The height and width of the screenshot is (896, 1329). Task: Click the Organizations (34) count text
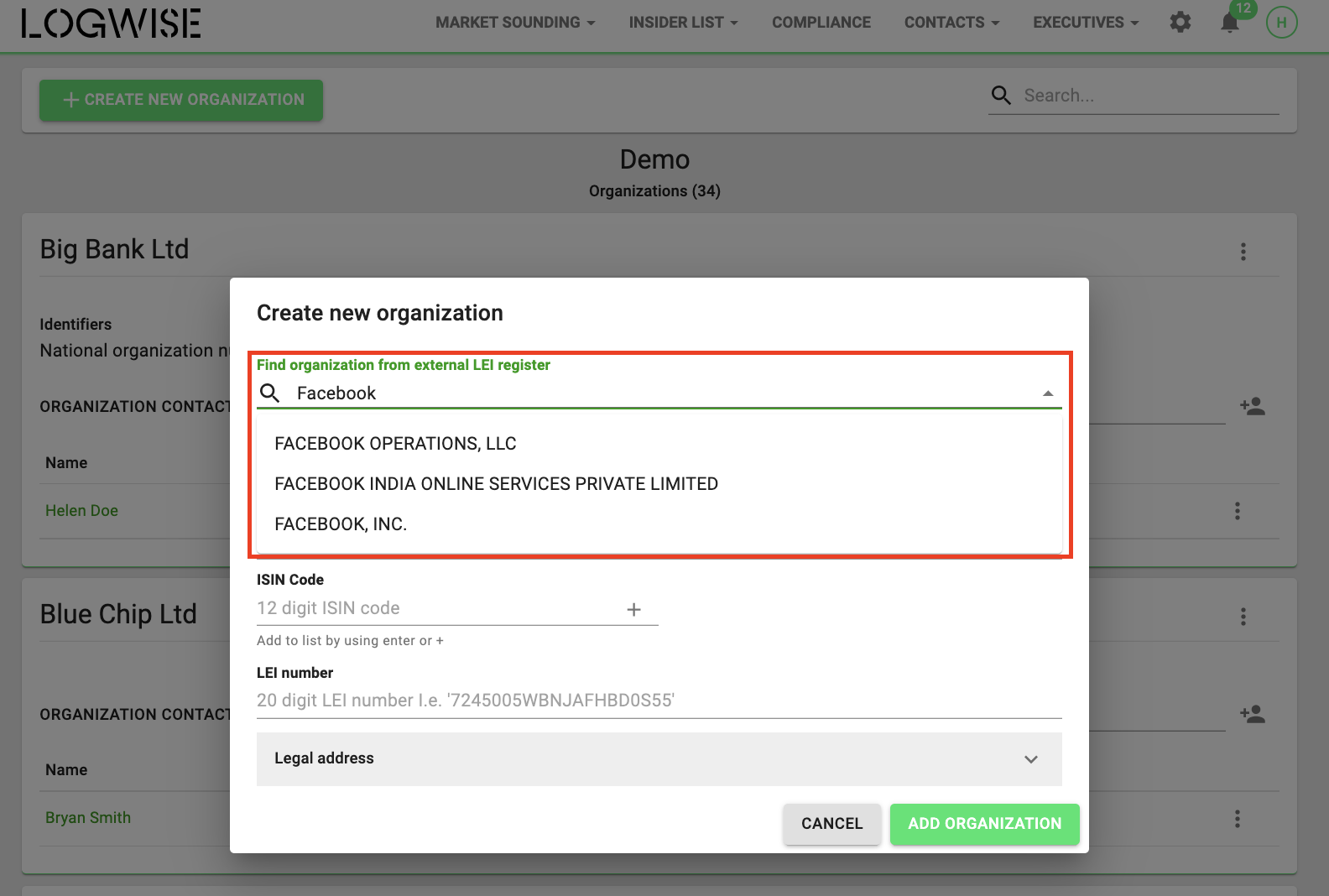tap(654, 191)
